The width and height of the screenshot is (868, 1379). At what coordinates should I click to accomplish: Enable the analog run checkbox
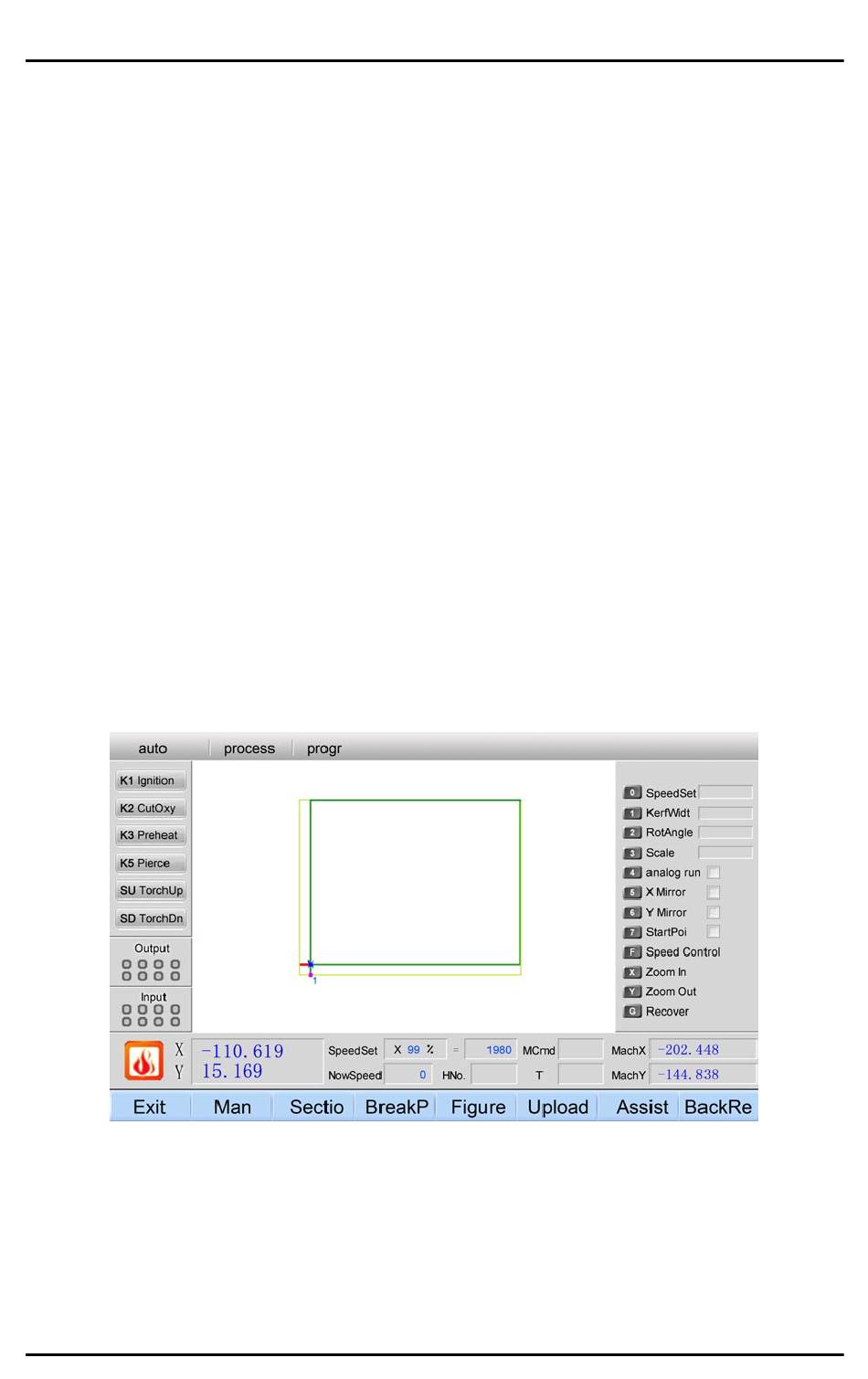tap(714, 873)
